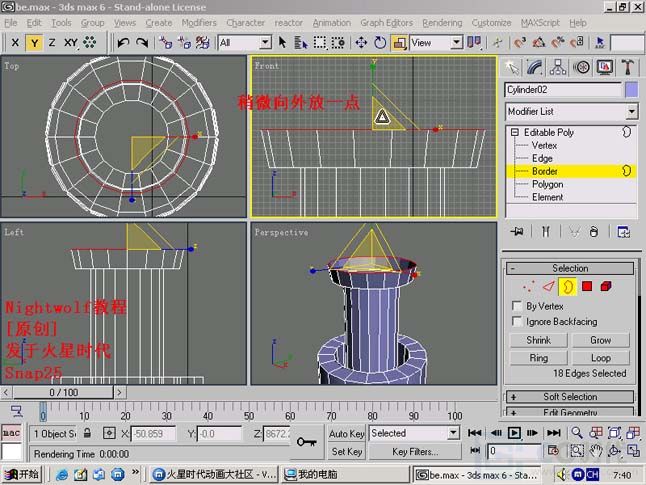Click the Key Filters... button
The height and width of the screenshot is (485, 646).
coord(415,452)
